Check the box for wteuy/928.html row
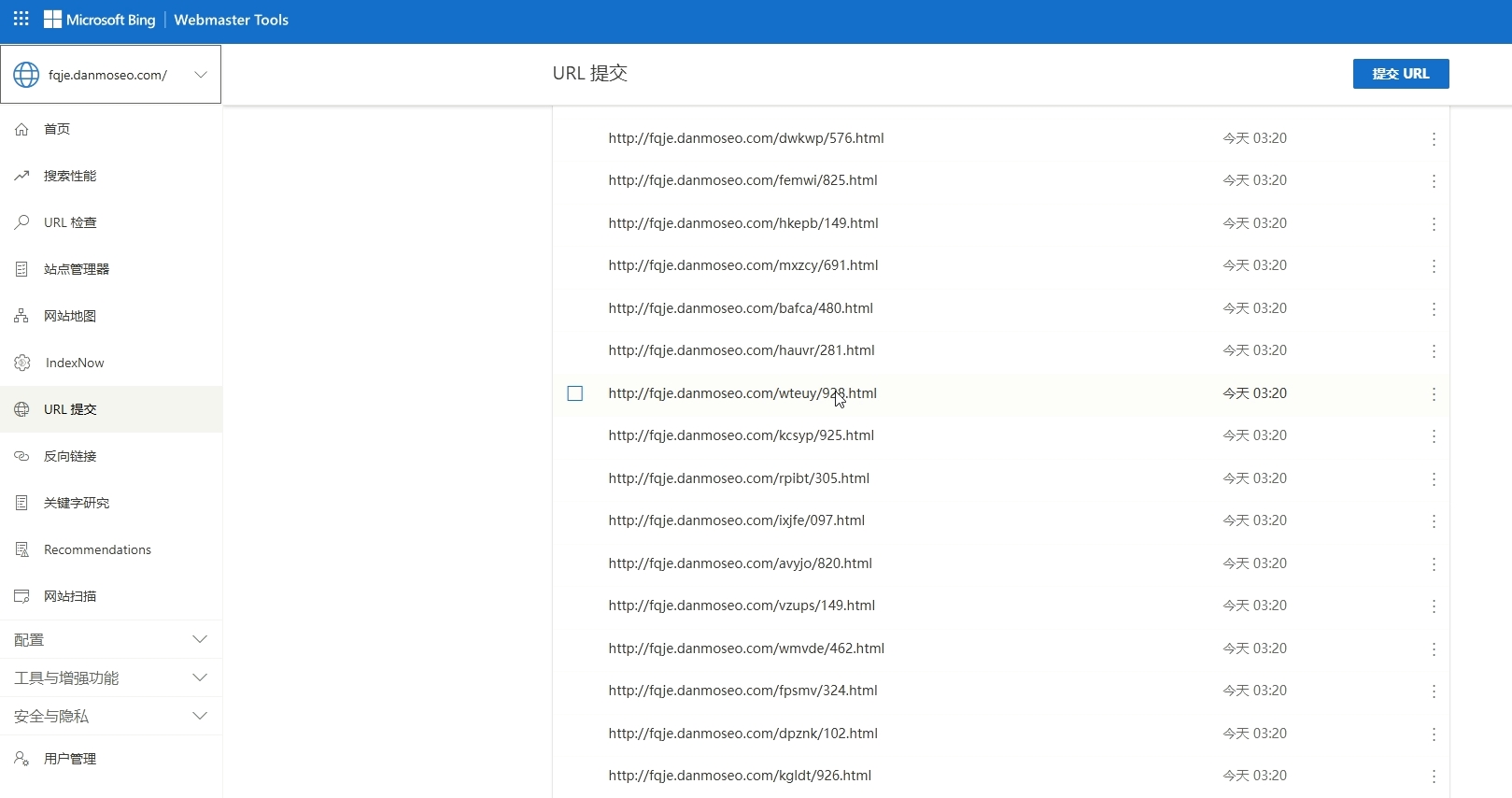1512x798 pixels. 575,393
